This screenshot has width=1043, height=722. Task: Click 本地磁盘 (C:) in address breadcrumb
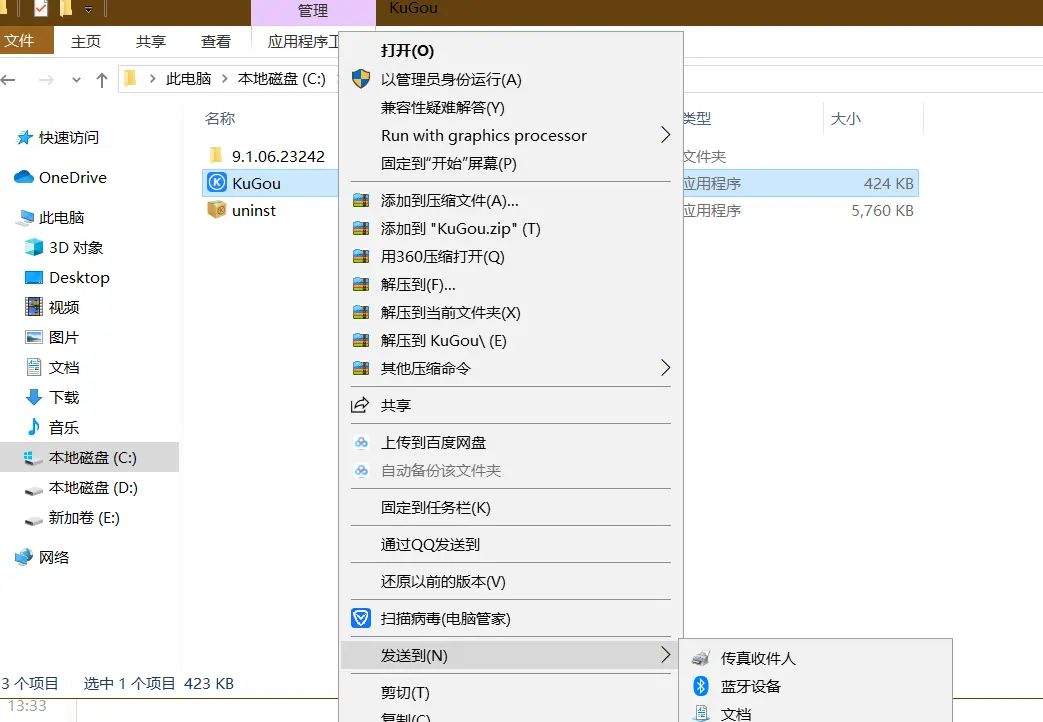point(281,79)
